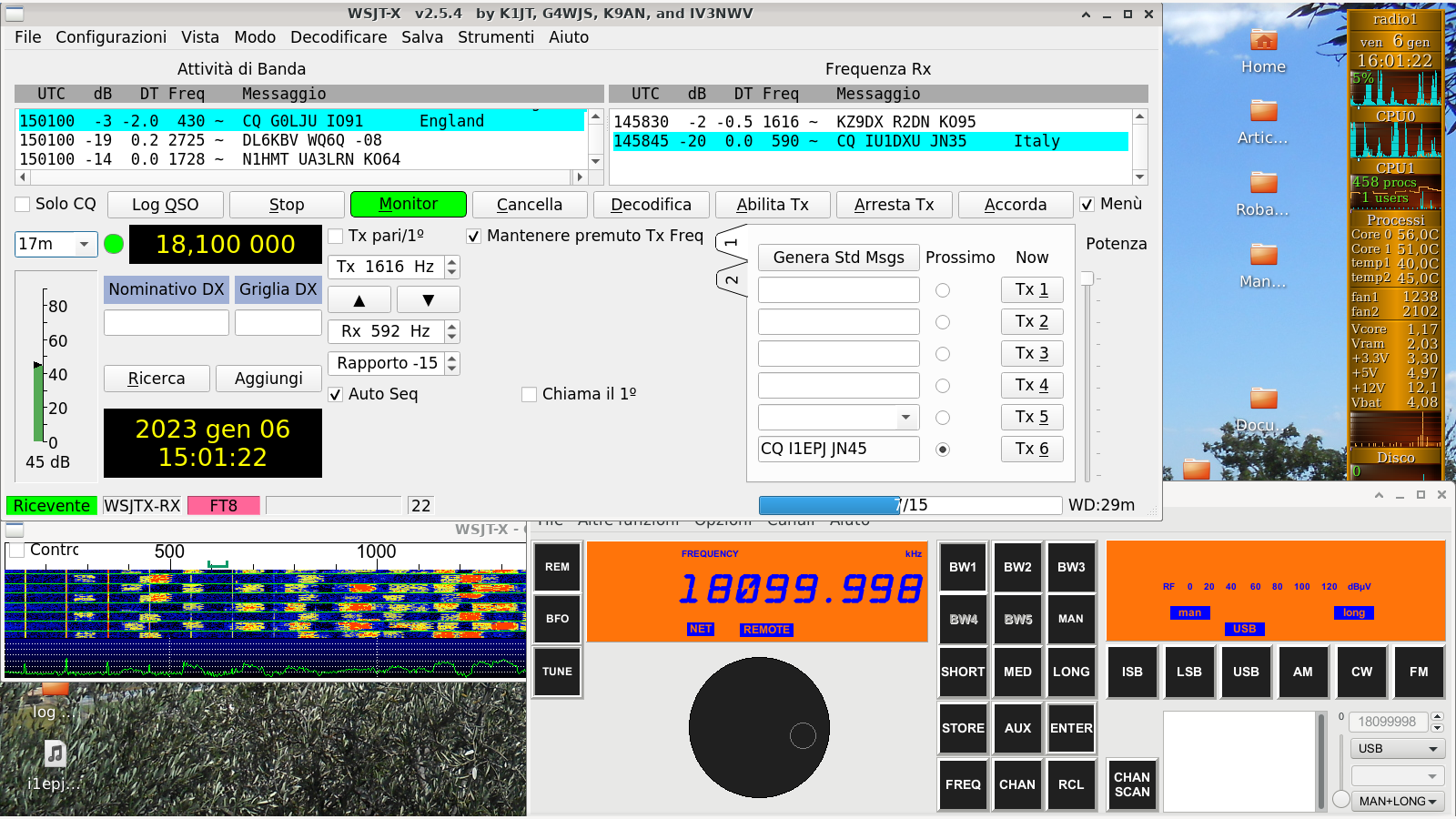1456x819 pixels.
Task: Click the Tx 6 Now button
Action: click(x=1032, y=449)
